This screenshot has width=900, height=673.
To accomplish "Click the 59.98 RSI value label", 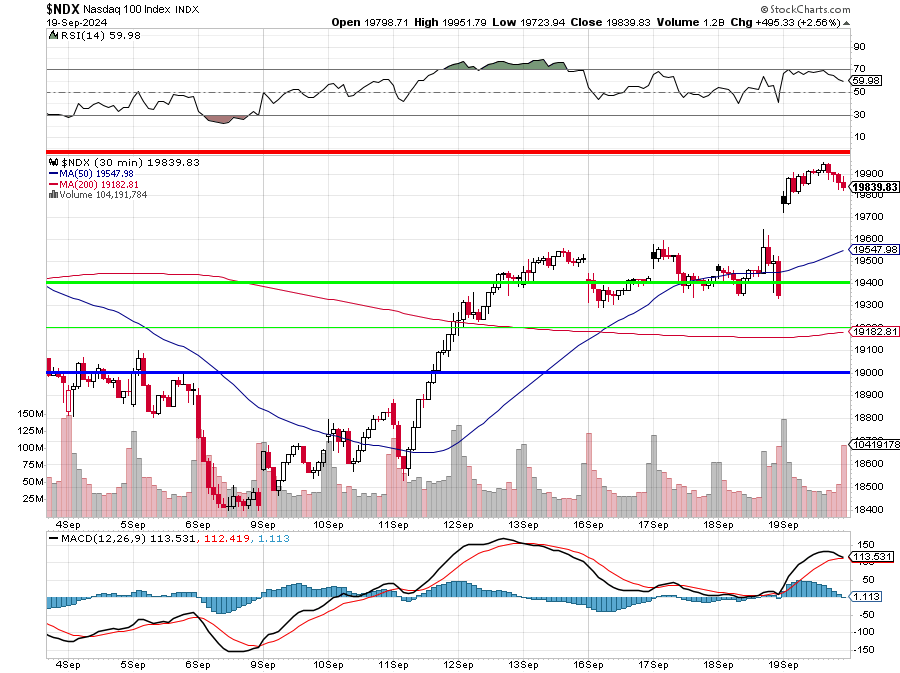I will click(x=862, y=80).
